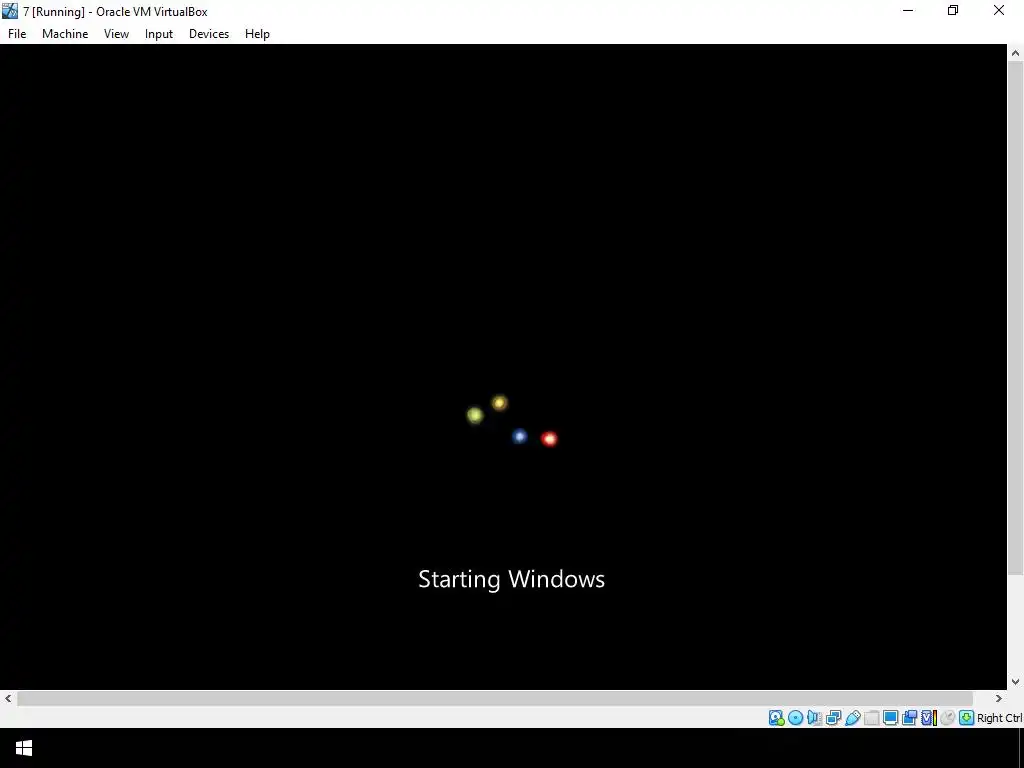The height and width of the screenshot is (768, 1024).
Task: Open the Input menu
Action: tap(159, 34)
